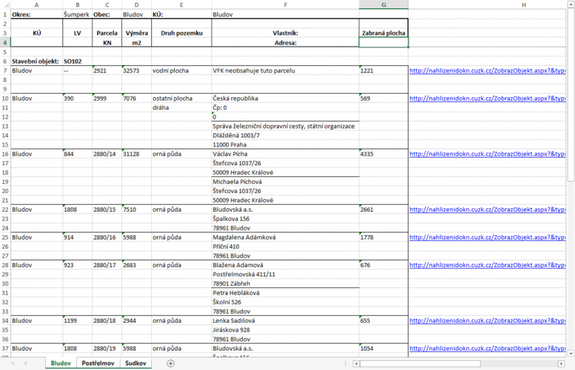Select cell 'Magdalena Adámková'
This screenshot has width=575, height=370.
(285, 237)
